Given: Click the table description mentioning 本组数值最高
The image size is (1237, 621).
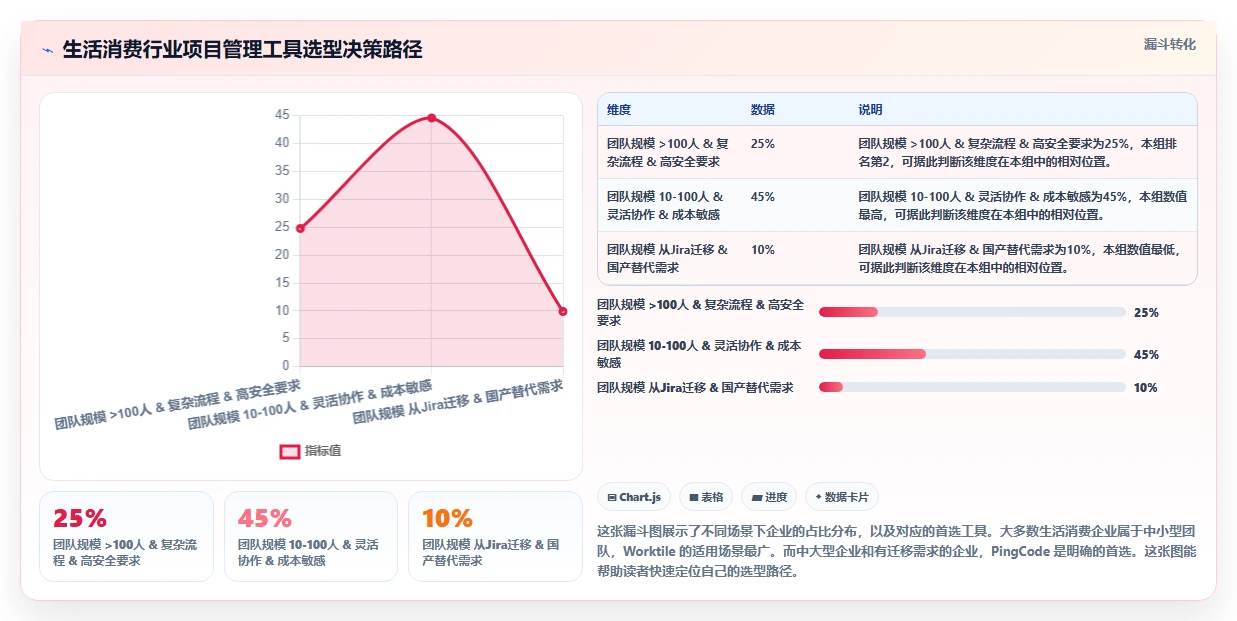Looking at the screenshot, I should click(1021, 205).
